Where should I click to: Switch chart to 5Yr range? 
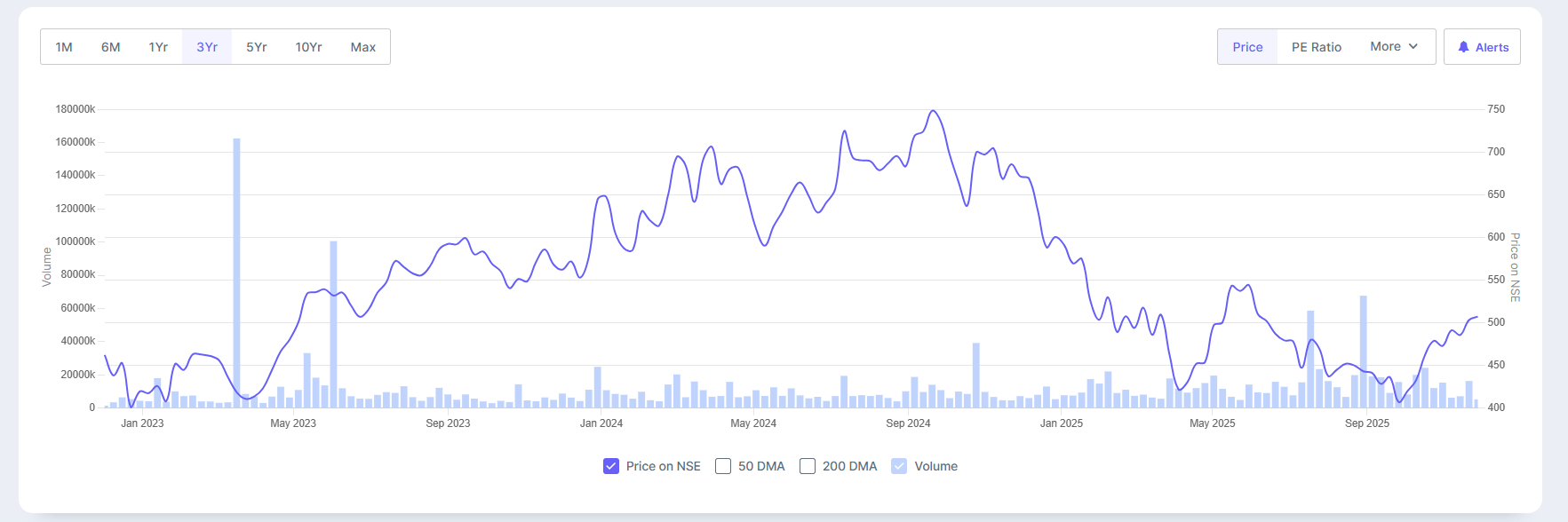click(257, 47)
